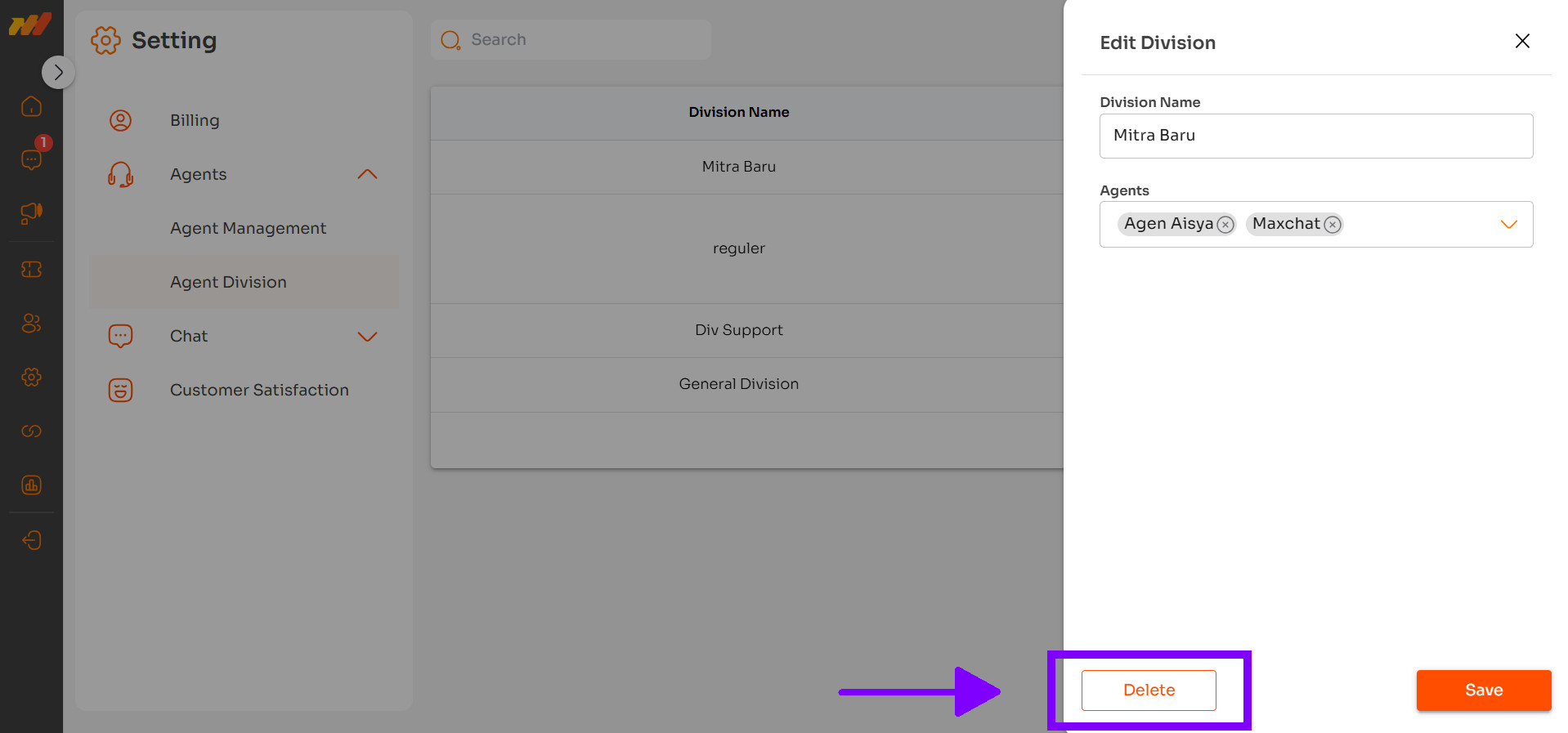Open the Agents dropdown in Edit Division
The width and height of the screenshot is (1568, 733).
[x=1508, y=225]
